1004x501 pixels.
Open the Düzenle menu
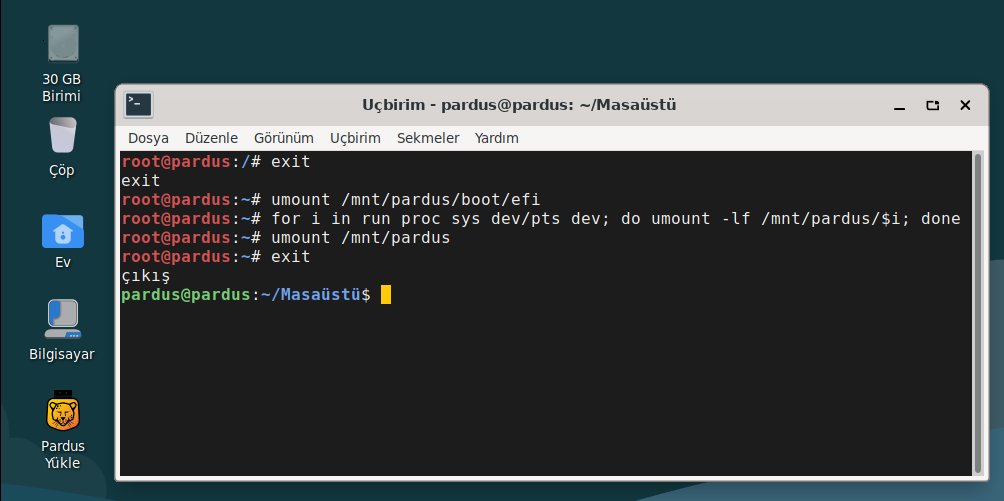click(211, 138)
